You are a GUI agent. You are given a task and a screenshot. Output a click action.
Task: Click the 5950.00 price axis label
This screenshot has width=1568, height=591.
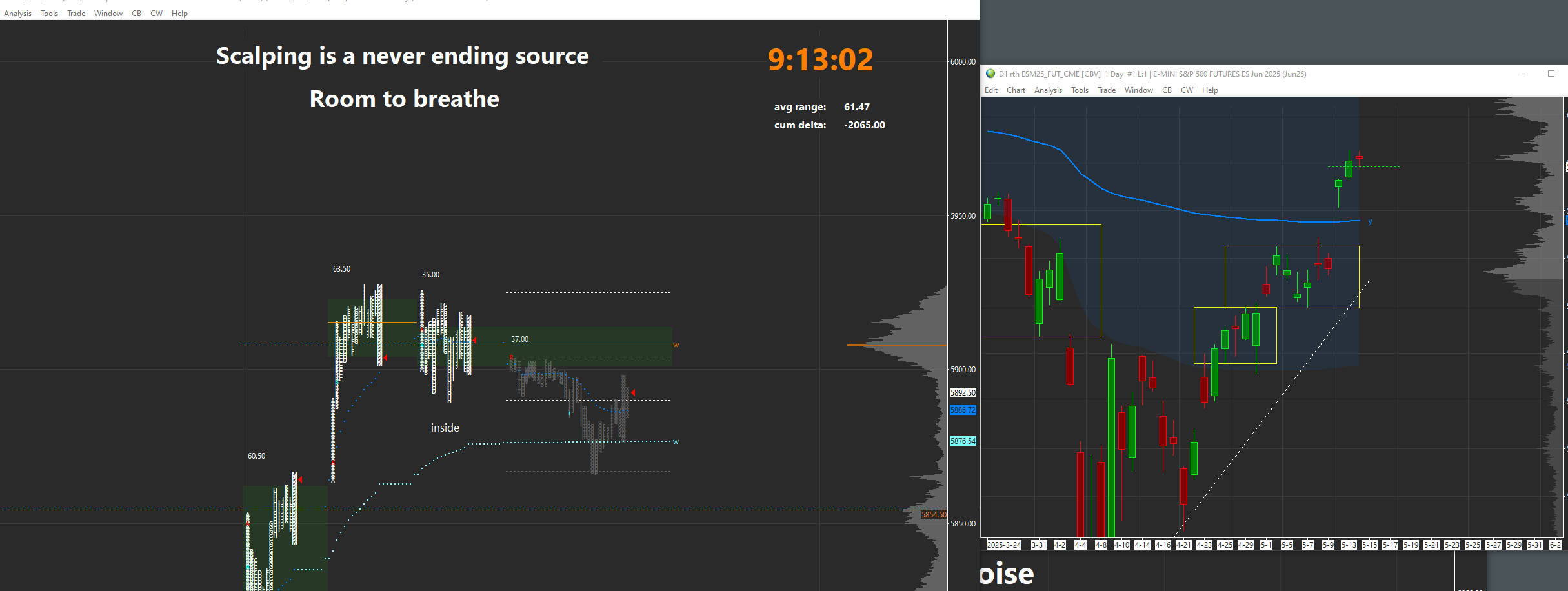pyautogui.click(x=963, y=216)
